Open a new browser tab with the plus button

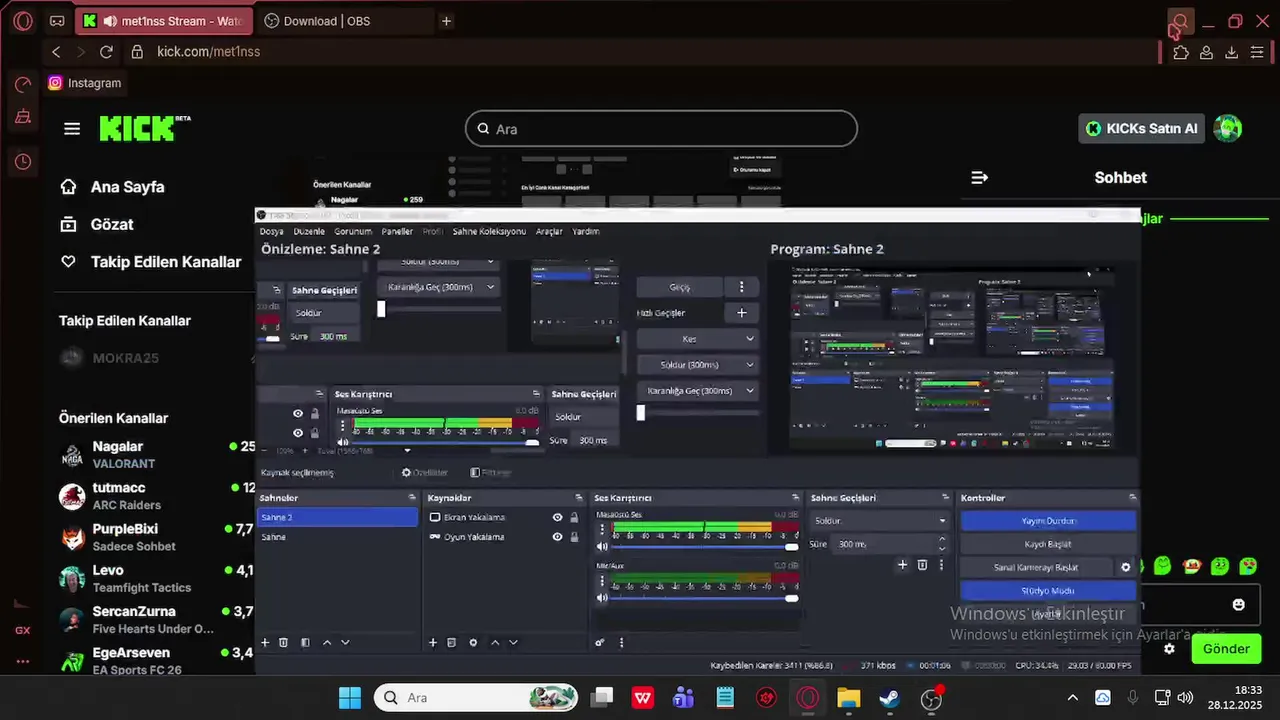coord(446,21)
